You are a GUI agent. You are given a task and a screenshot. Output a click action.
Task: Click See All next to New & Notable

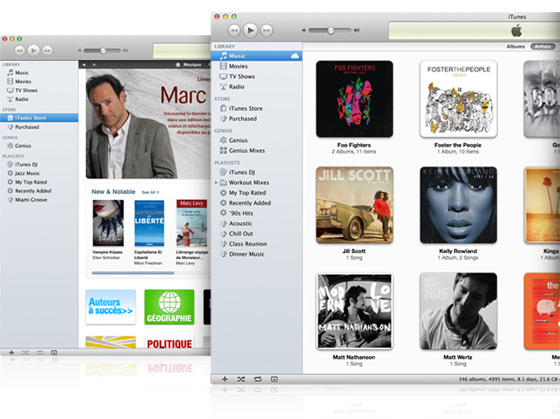point(150,192)
